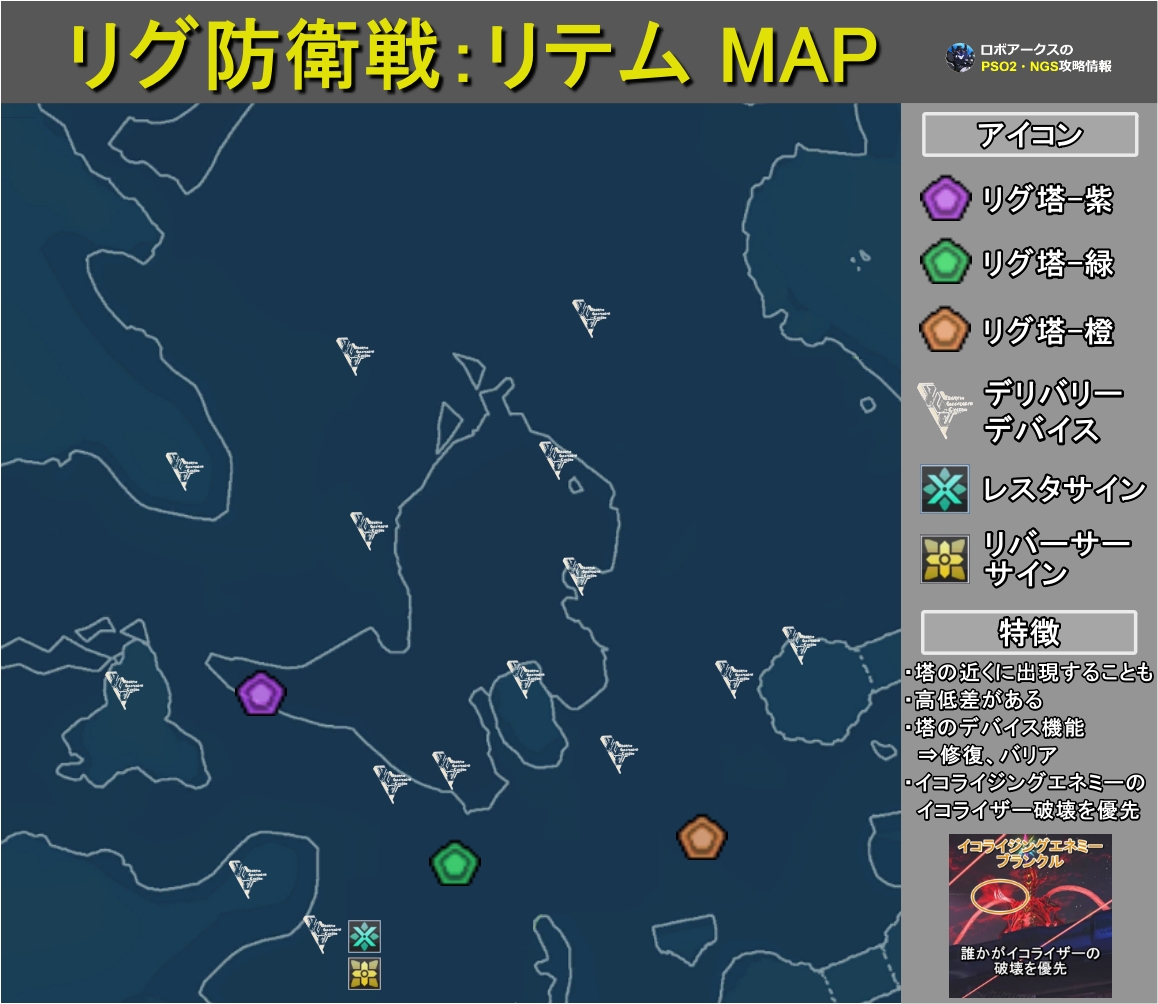Click the purple rig tower marker on the map

(x=261, y=693)
